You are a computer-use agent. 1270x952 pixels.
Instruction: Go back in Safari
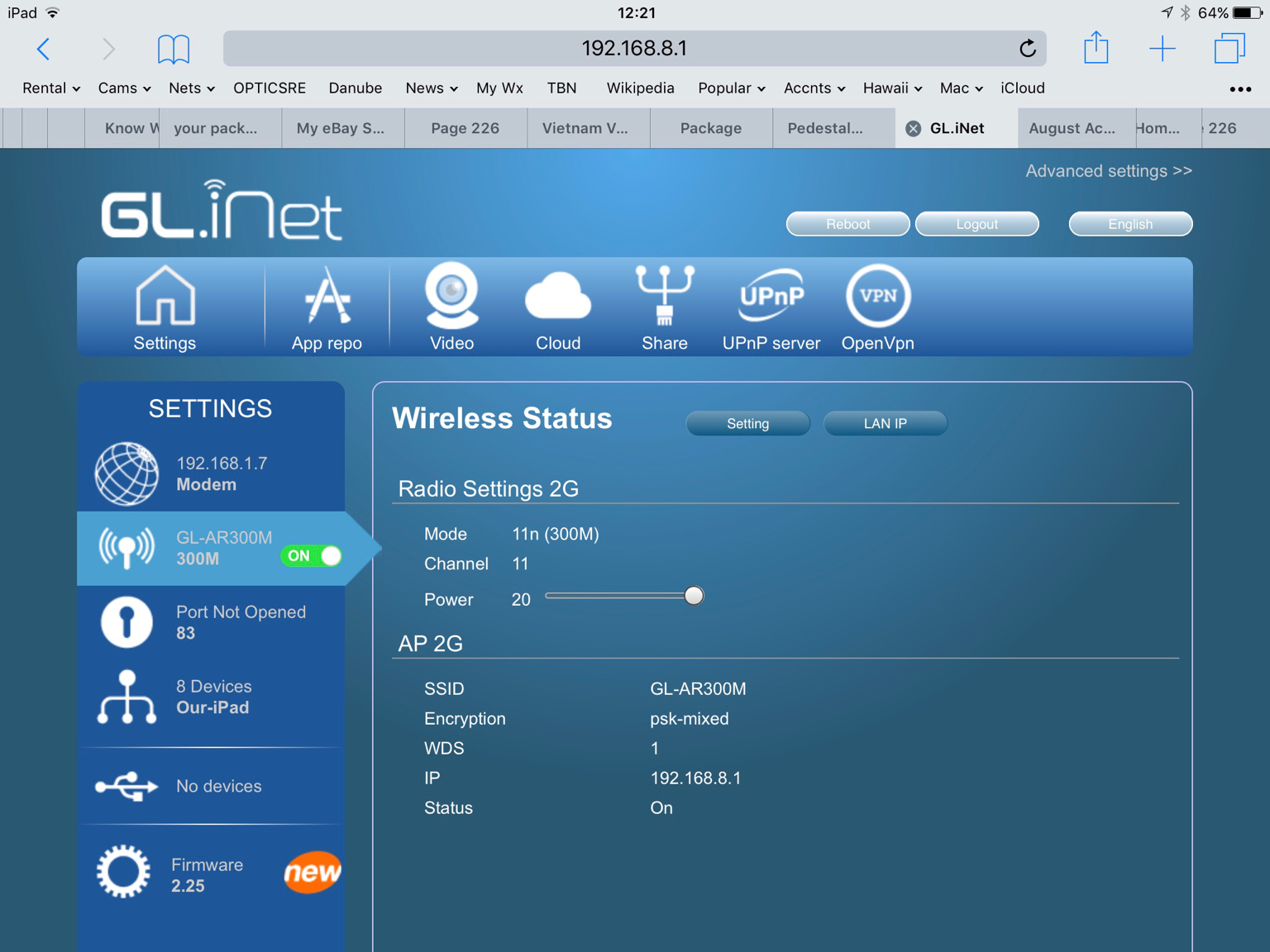[x=44, y=49]
